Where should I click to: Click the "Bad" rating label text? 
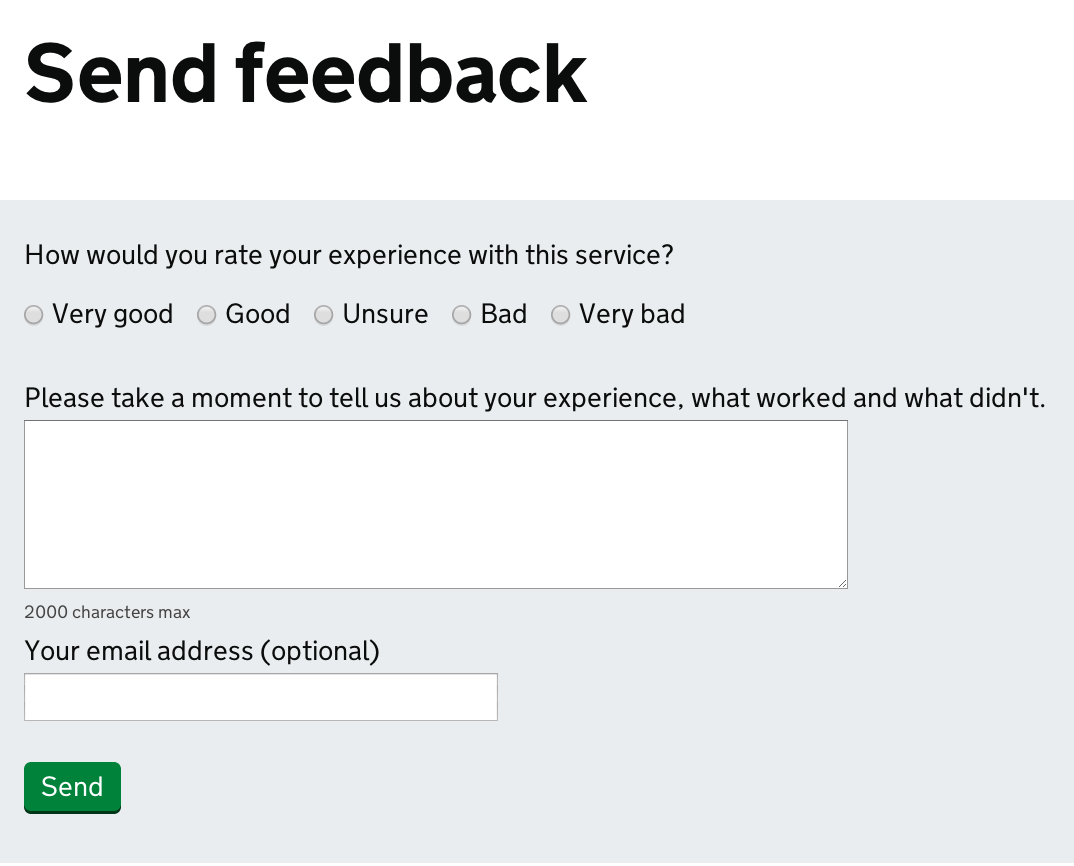click(503, 314)
